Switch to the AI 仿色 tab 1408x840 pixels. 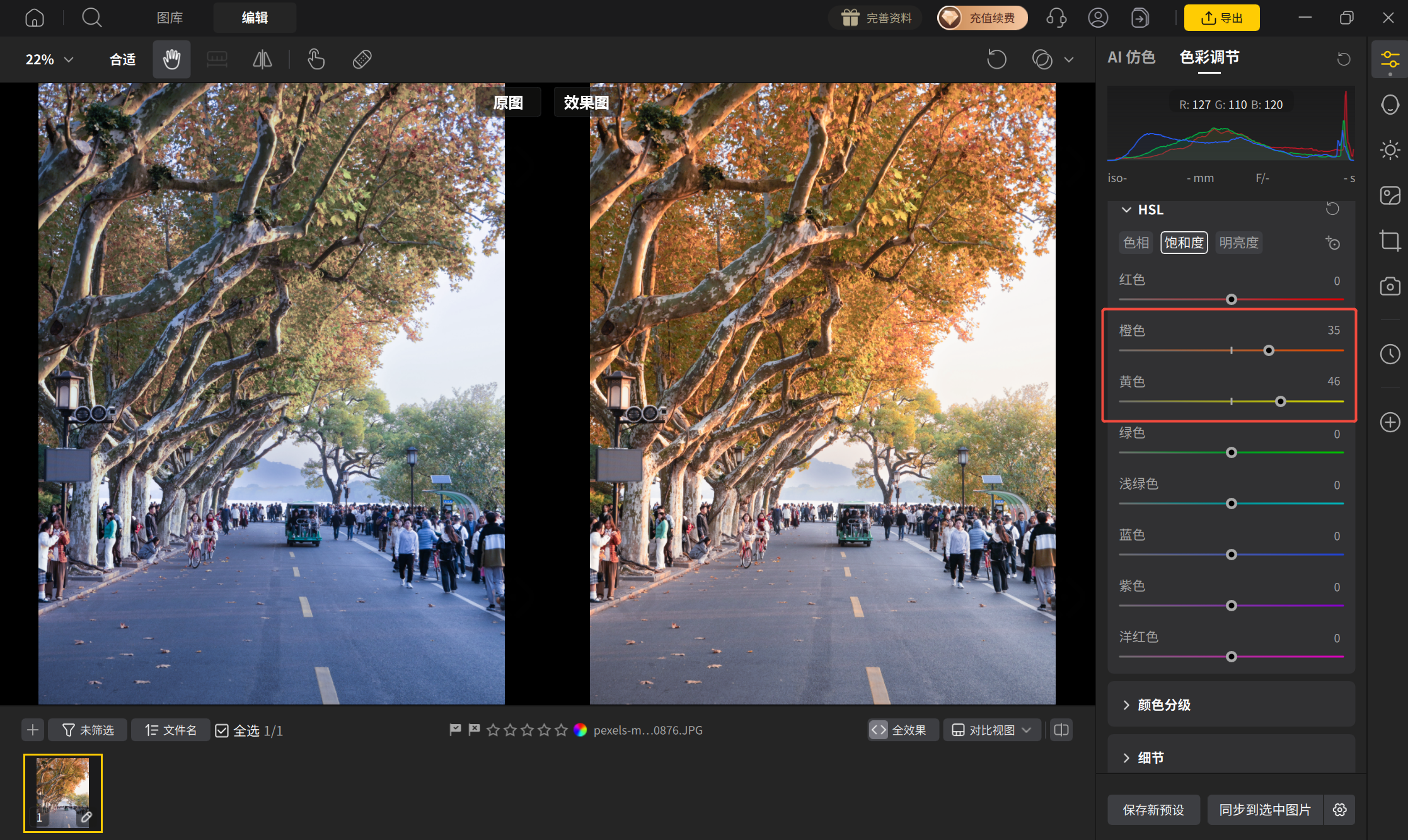pos(1131,57)
